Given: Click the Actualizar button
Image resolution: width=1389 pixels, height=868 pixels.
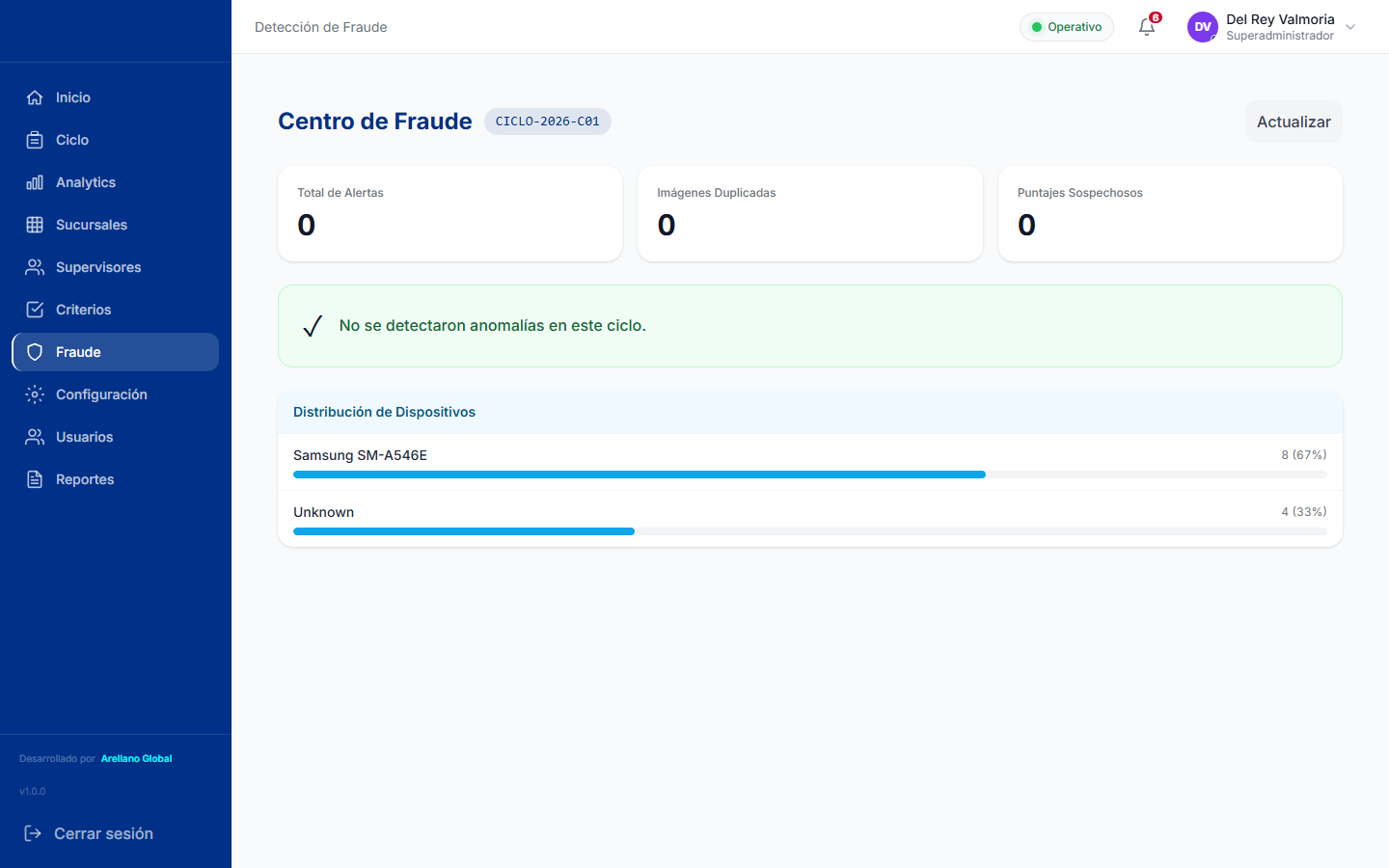Looking at the screenshot, I should (x=1294, y=122).
